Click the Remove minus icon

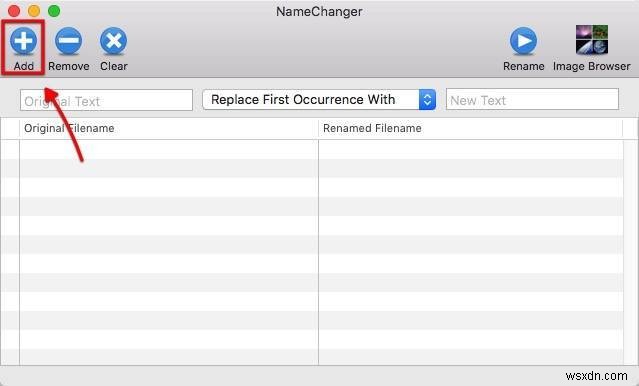point(68,41)
